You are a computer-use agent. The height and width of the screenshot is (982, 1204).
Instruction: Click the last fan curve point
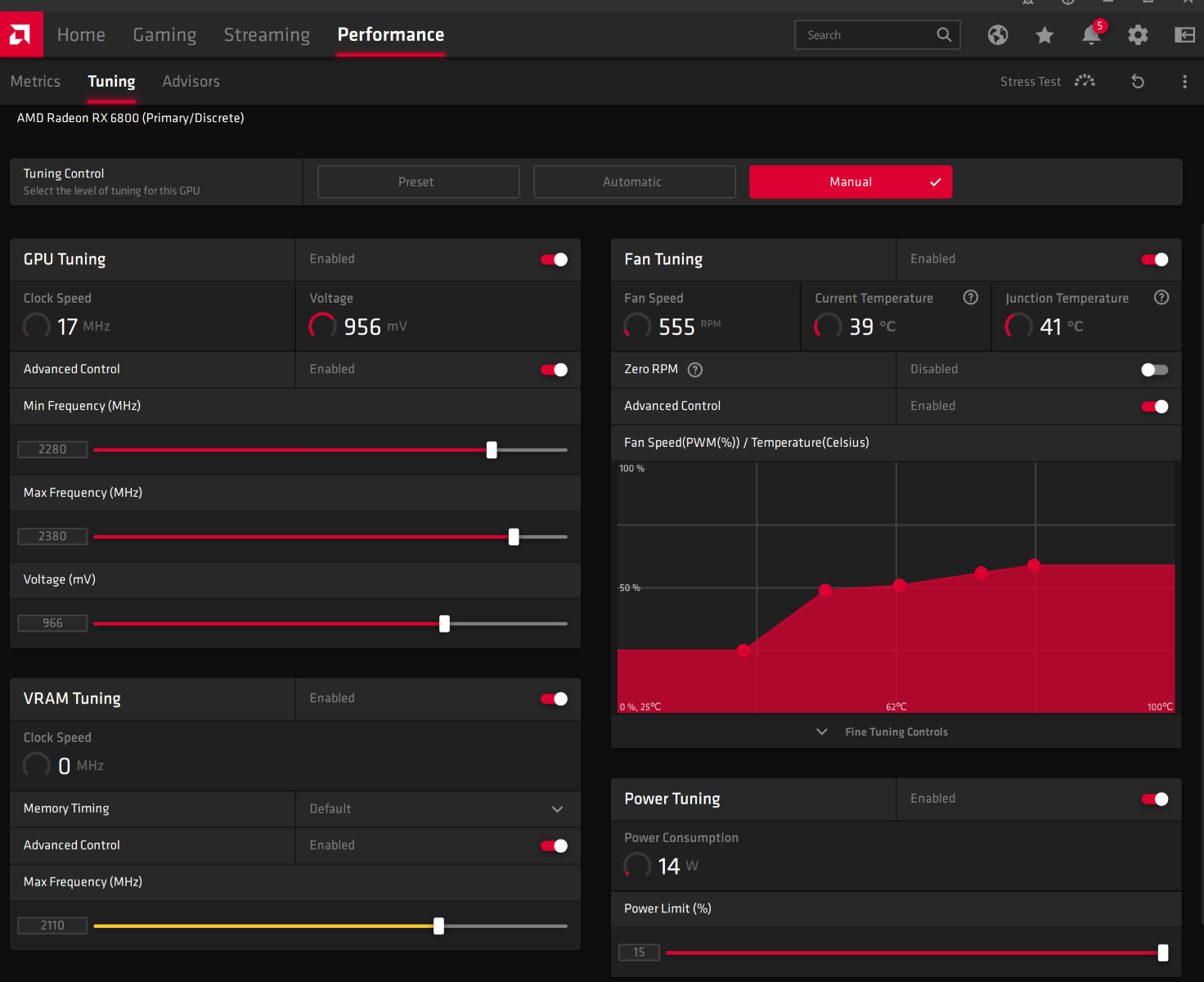tap(1034, 565)
